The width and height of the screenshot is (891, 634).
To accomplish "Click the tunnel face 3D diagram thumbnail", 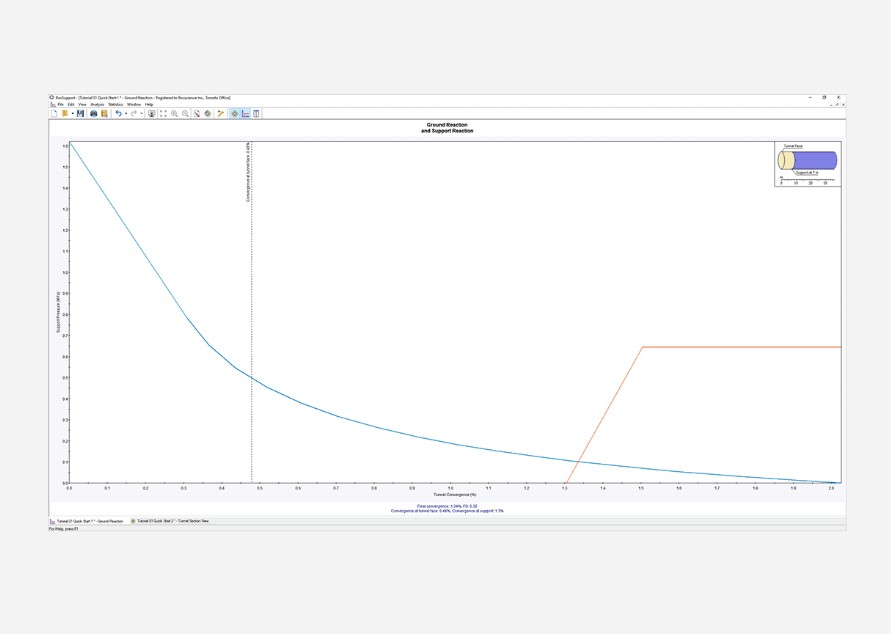I will [x=808, y=161].
